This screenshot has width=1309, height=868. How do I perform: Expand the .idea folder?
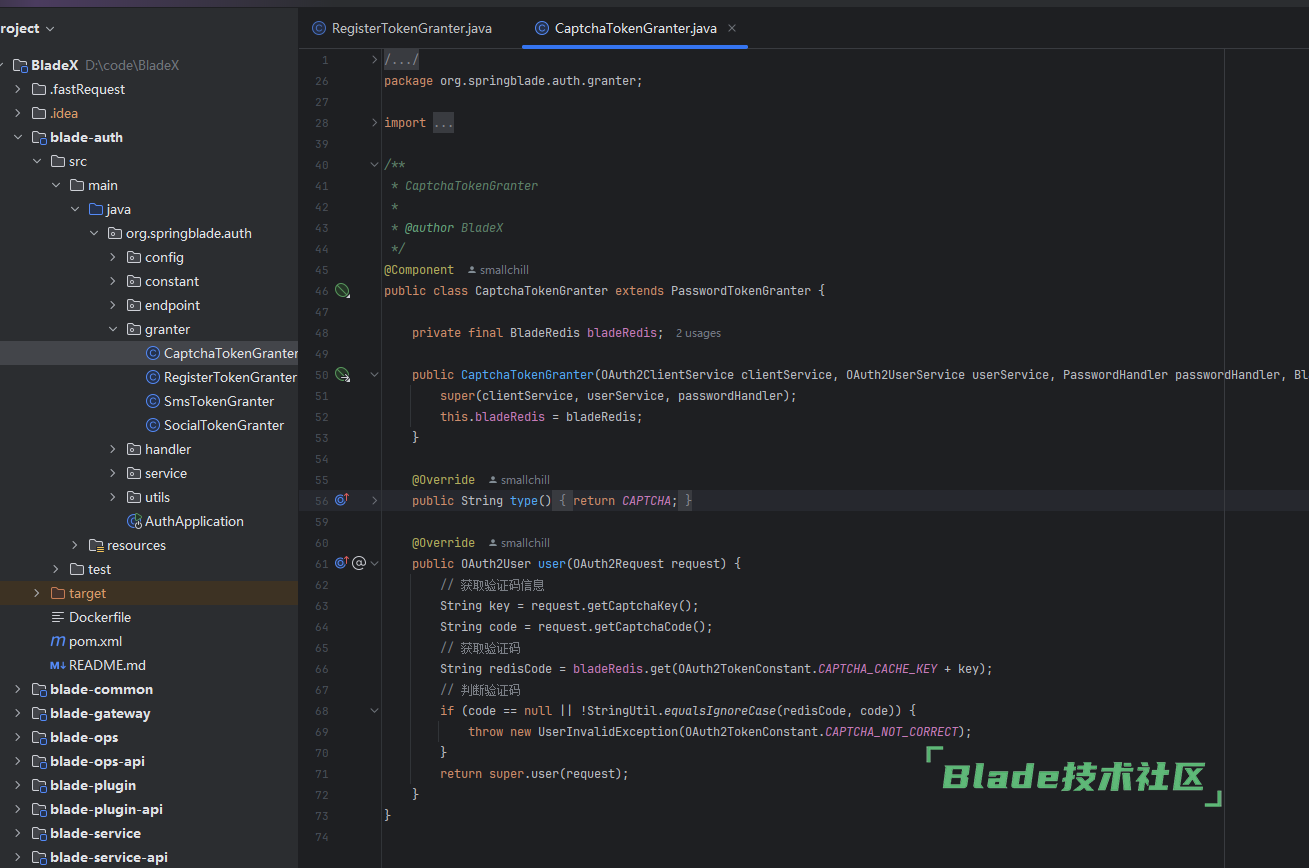(17, 113)
